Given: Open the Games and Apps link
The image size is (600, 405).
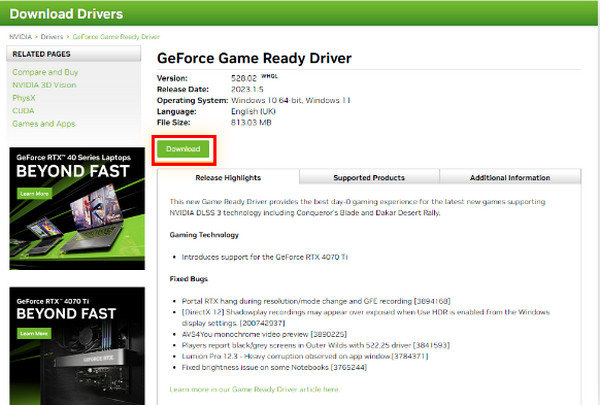Looking at the screenshot, I should click(x=44, y=124).
